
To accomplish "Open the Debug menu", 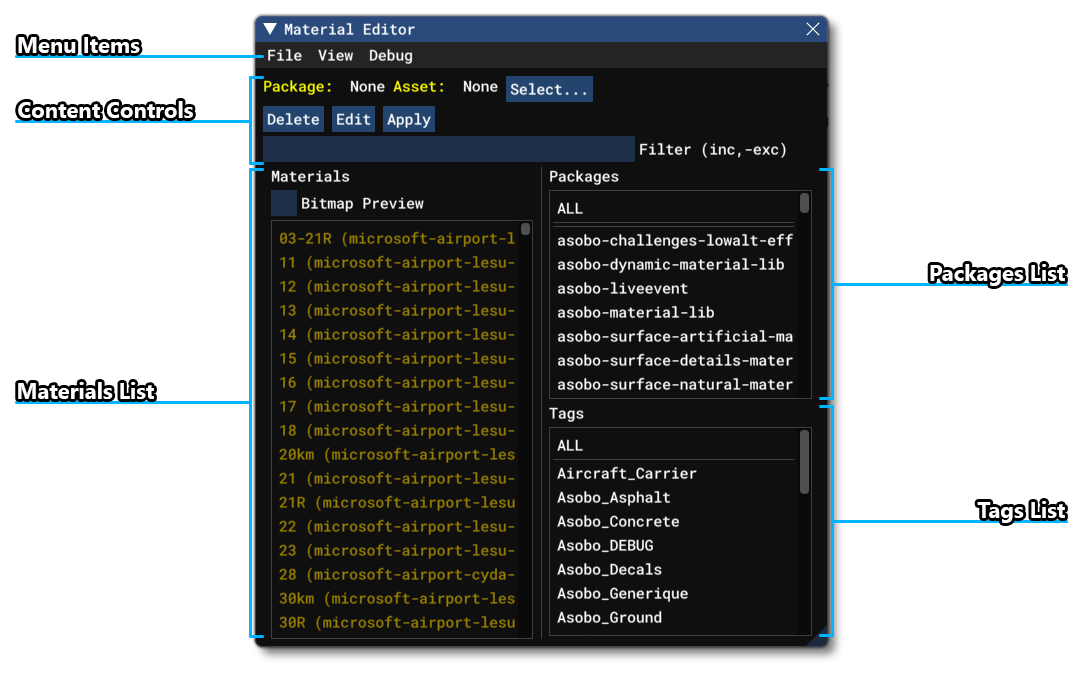I will pyautogui.click(x=390, y=55).
